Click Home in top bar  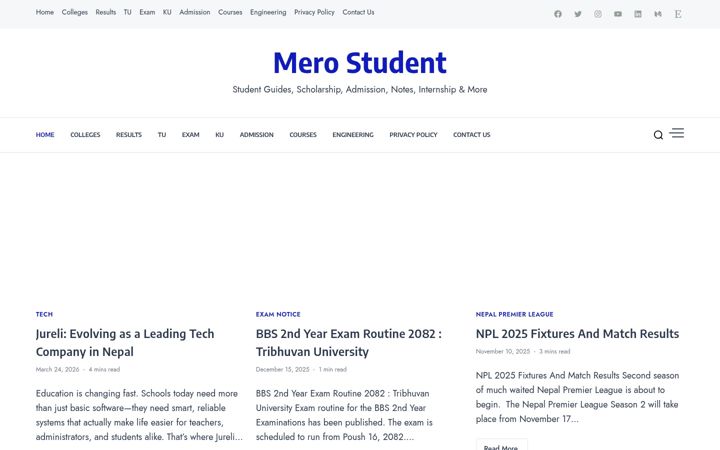point(45,12)
